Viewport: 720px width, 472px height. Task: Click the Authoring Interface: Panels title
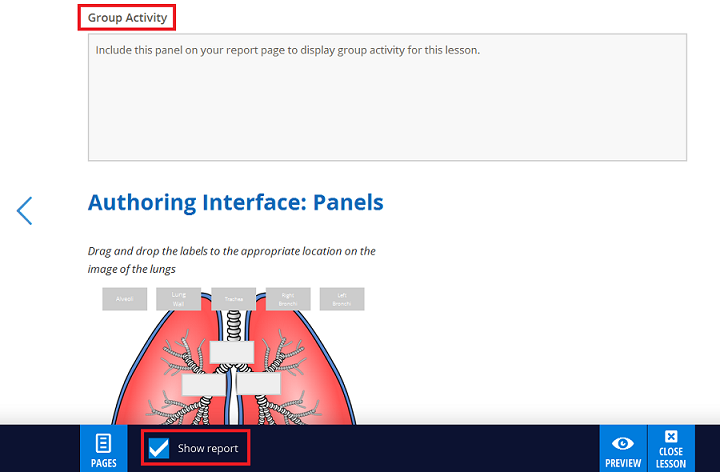pyautogui.click(x=235, y=202)
